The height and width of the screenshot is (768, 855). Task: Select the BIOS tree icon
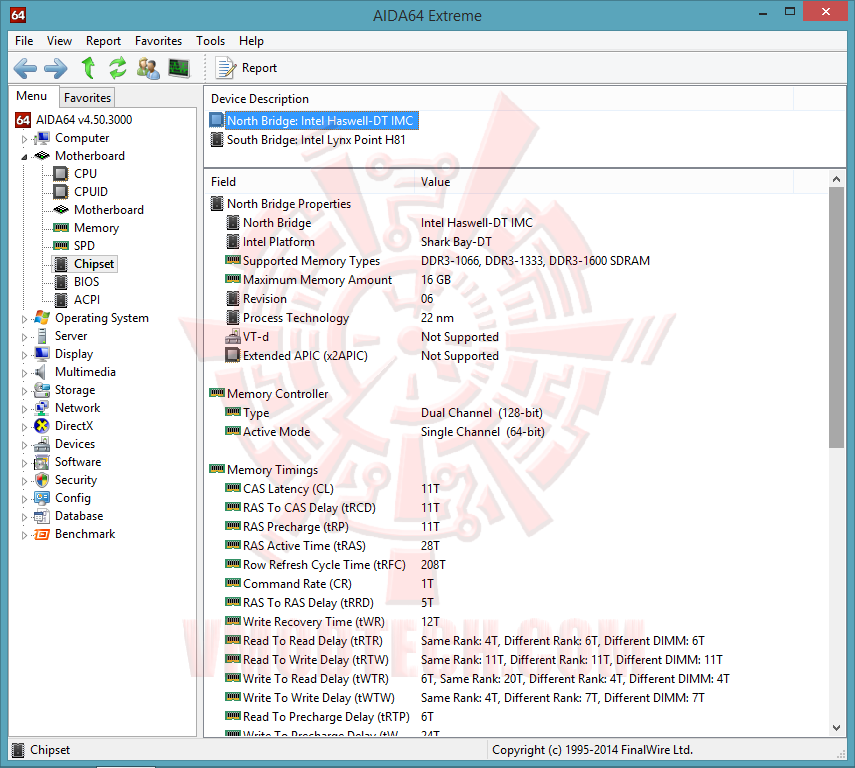(61, 282)
